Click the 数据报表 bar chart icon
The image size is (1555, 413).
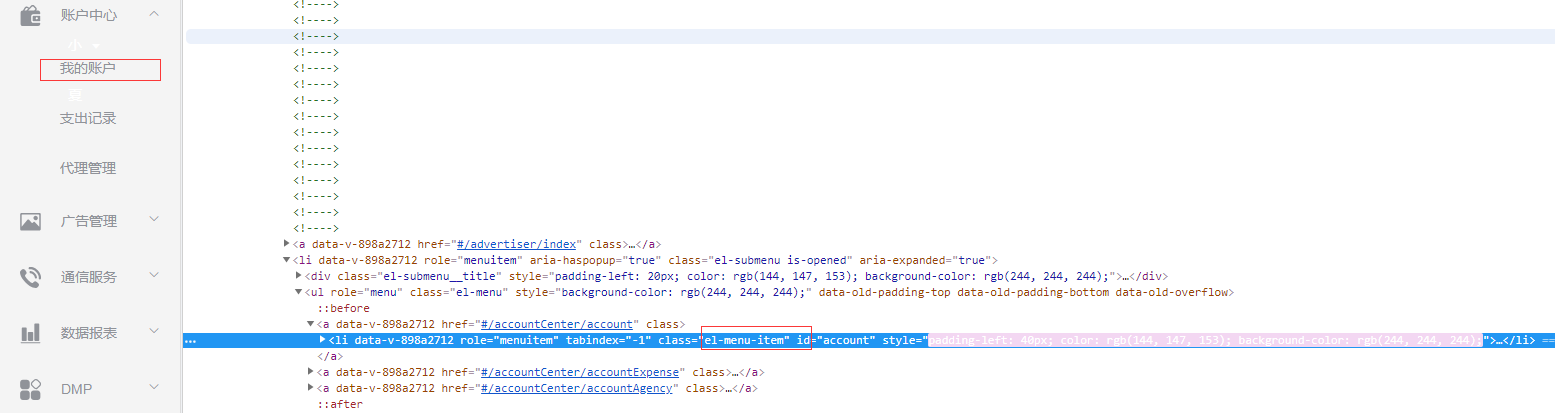point(30,332)
